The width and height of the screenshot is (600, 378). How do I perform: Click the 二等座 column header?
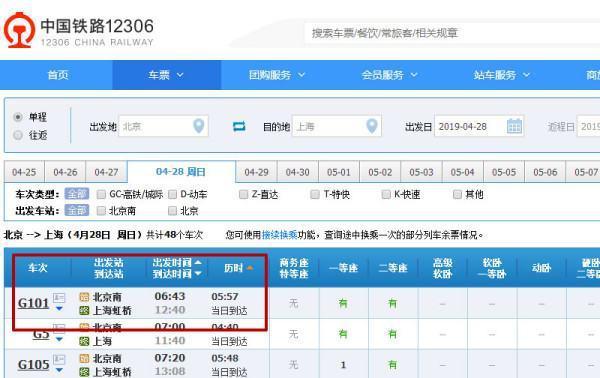point(393,268)
